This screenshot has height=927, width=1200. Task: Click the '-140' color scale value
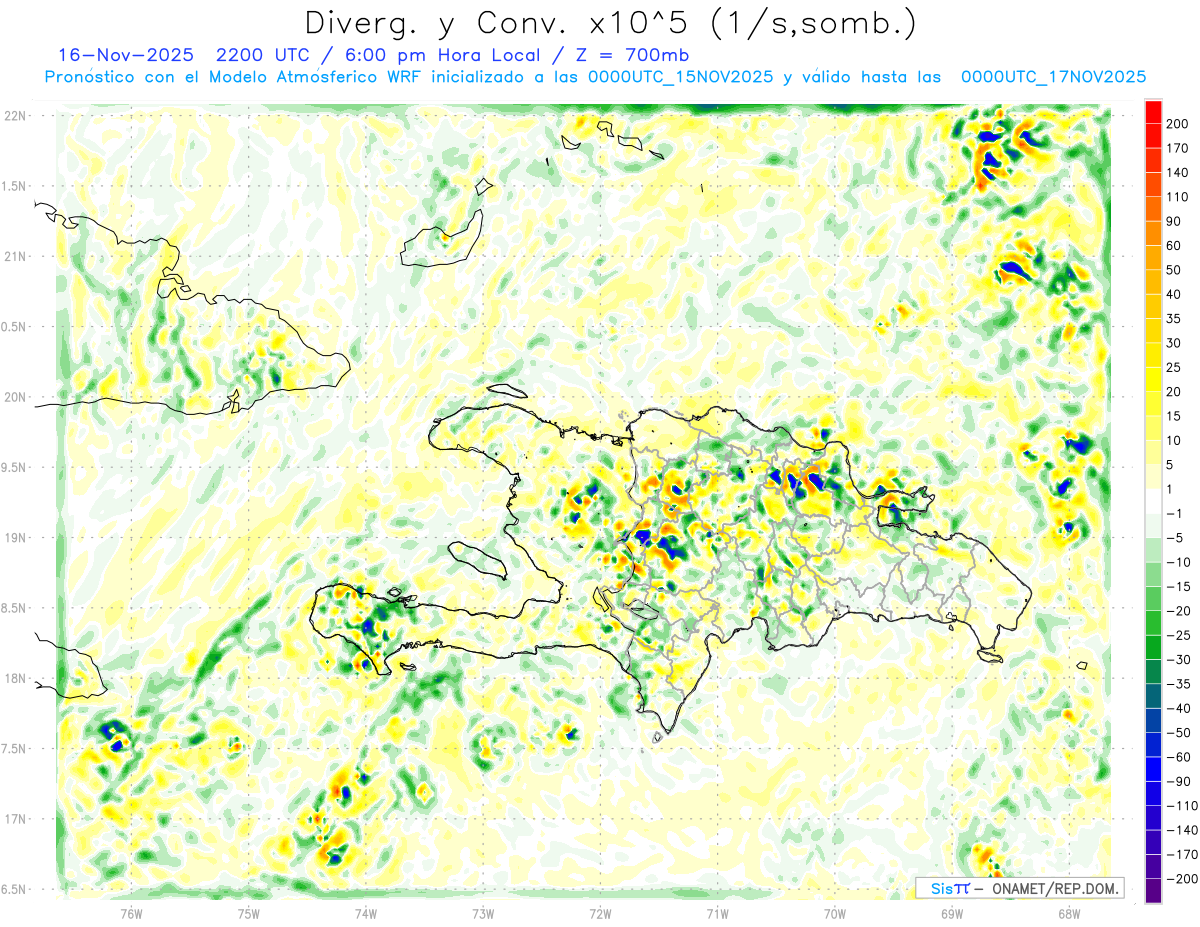[1183, 830]
